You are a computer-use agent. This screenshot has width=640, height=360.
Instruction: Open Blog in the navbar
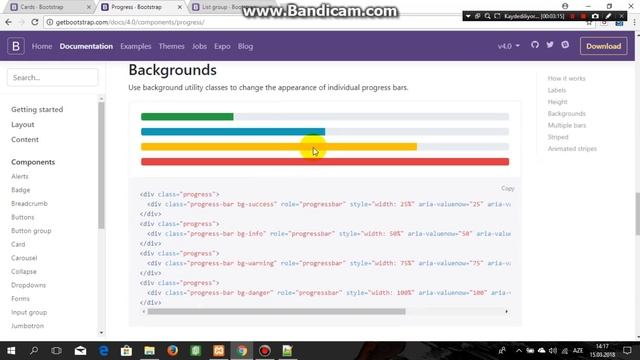pyautogui.click(x=245, y=46)
